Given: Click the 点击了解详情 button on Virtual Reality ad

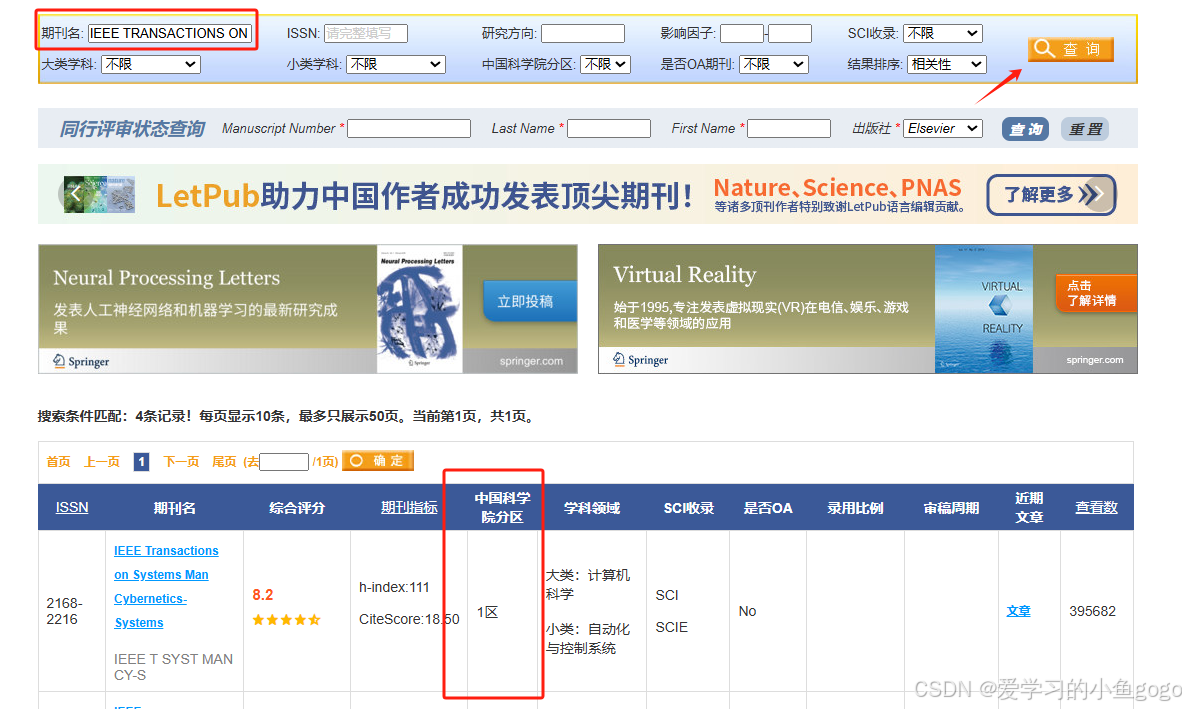Looking at the screenshot, I should tap(1096, 294).
